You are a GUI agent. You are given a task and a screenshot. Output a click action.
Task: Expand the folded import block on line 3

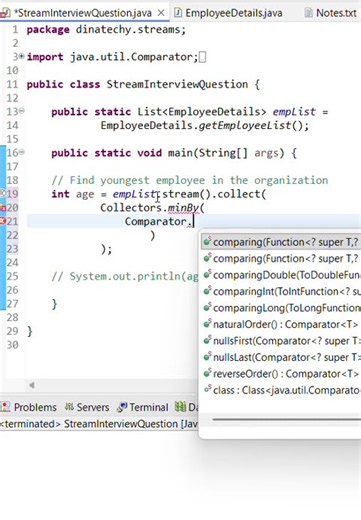point(22,57)
